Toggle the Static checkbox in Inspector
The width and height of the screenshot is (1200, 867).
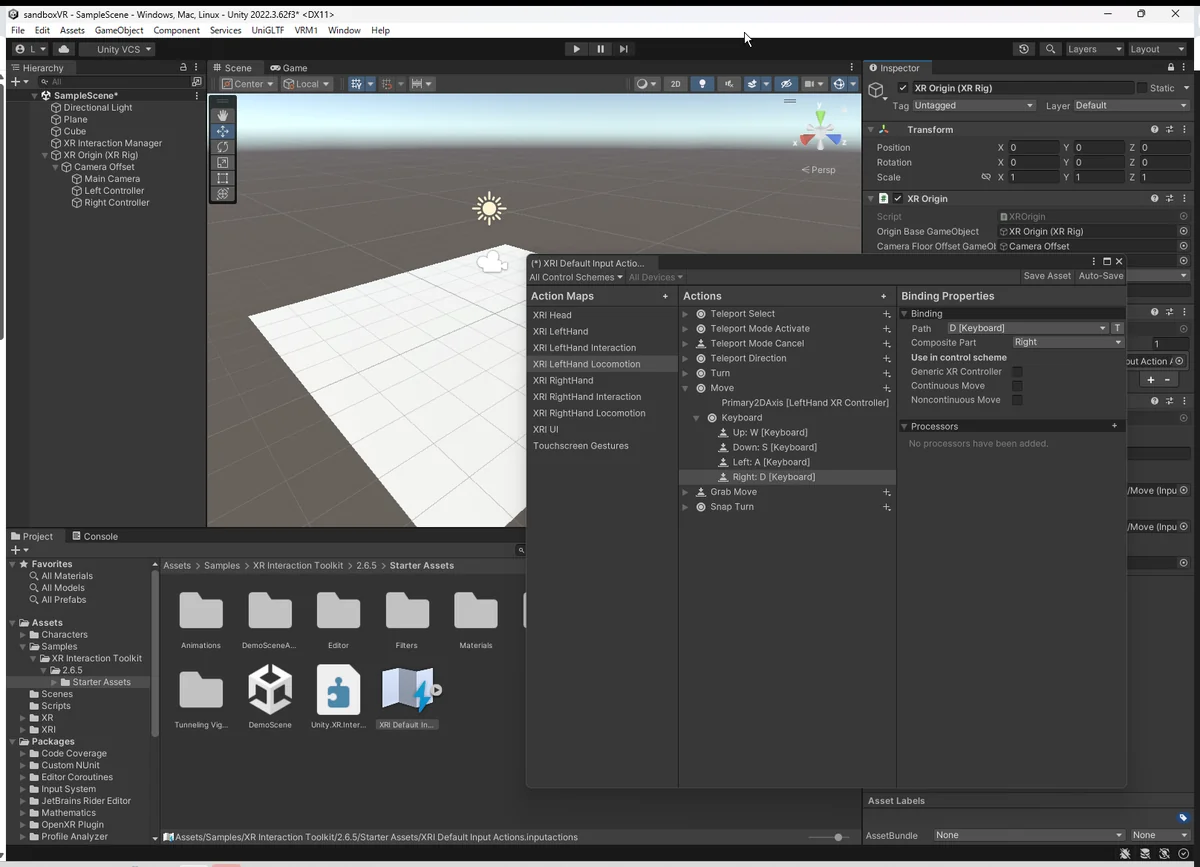(1142, 88)
